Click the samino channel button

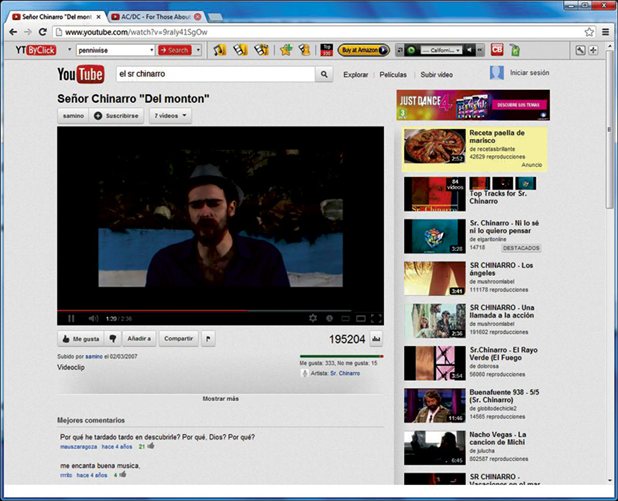click(x=73, y=115)
